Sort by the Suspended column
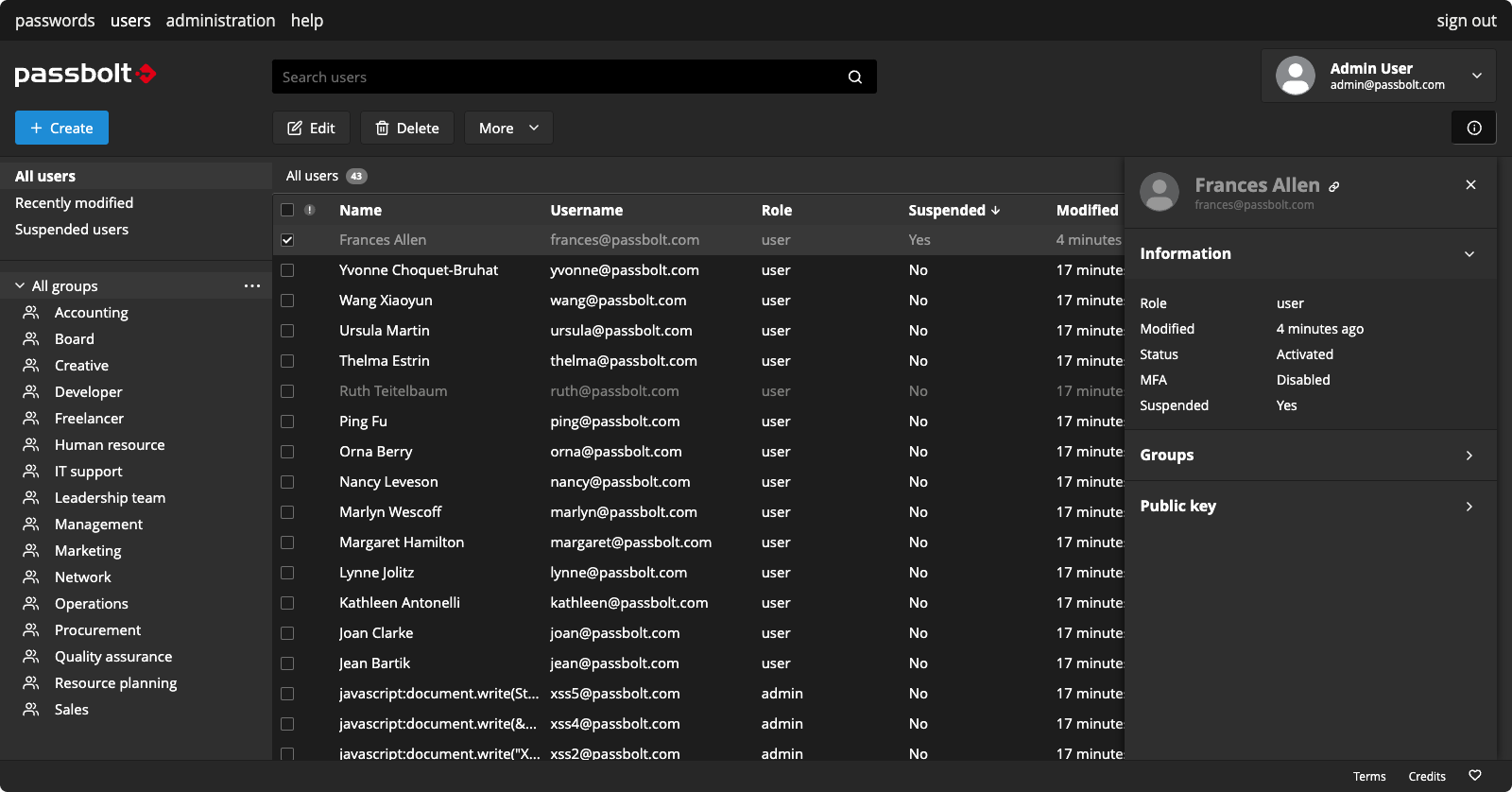This screenshot has width=1512, height=792. point(954,210)
